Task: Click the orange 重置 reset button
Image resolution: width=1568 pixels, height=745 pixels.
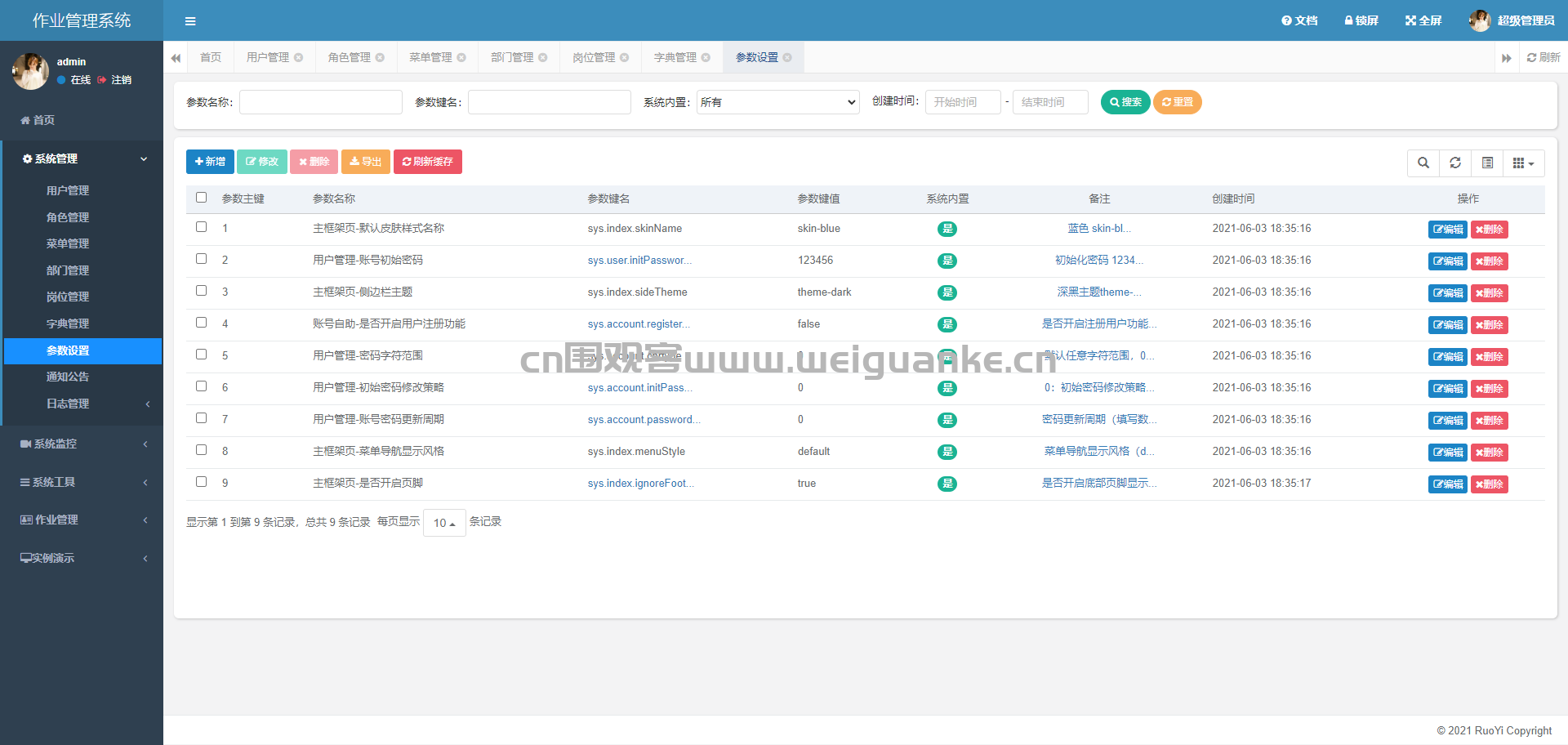Action: pos(1177,102)
